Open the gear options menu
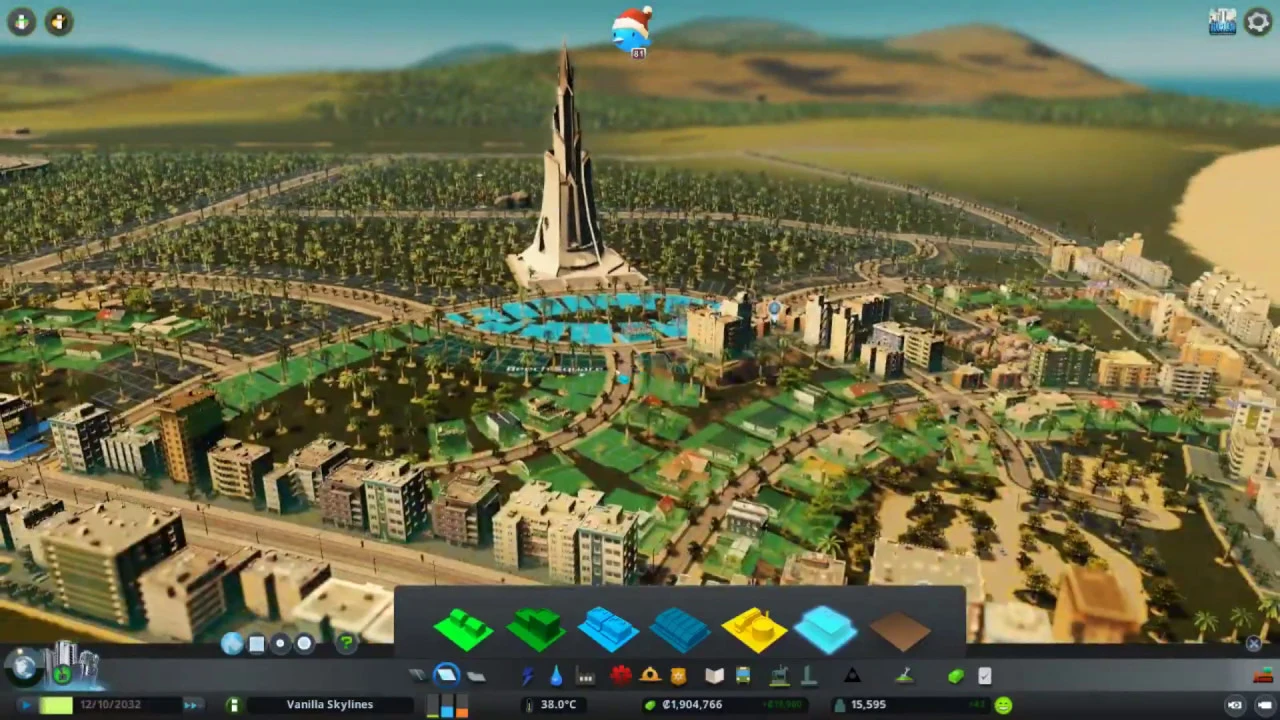The image size is (1280, 720). pos(1258,22)
